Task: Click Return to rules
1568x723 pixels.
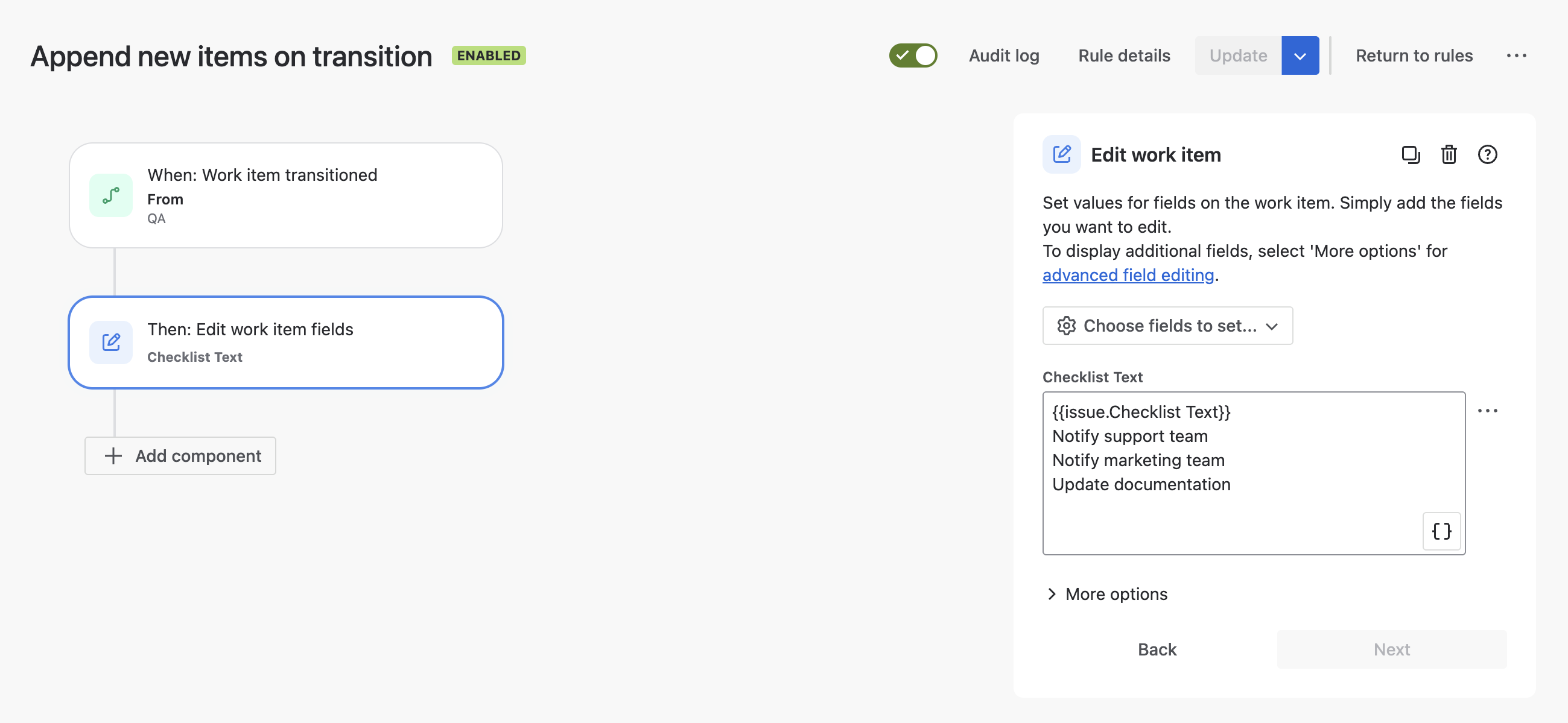Action: click(1414, 55)
